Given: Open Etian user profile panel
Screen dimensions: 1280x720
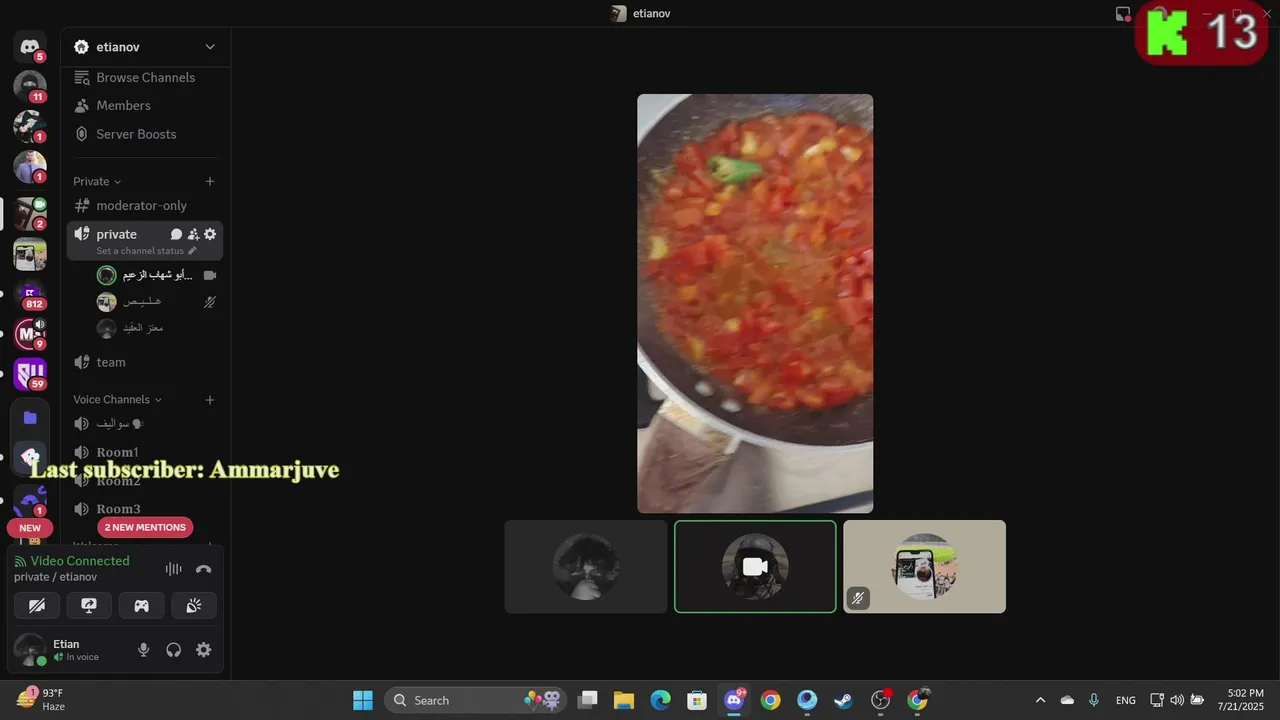Looking at the screenshot, I should tap(70, 650).
